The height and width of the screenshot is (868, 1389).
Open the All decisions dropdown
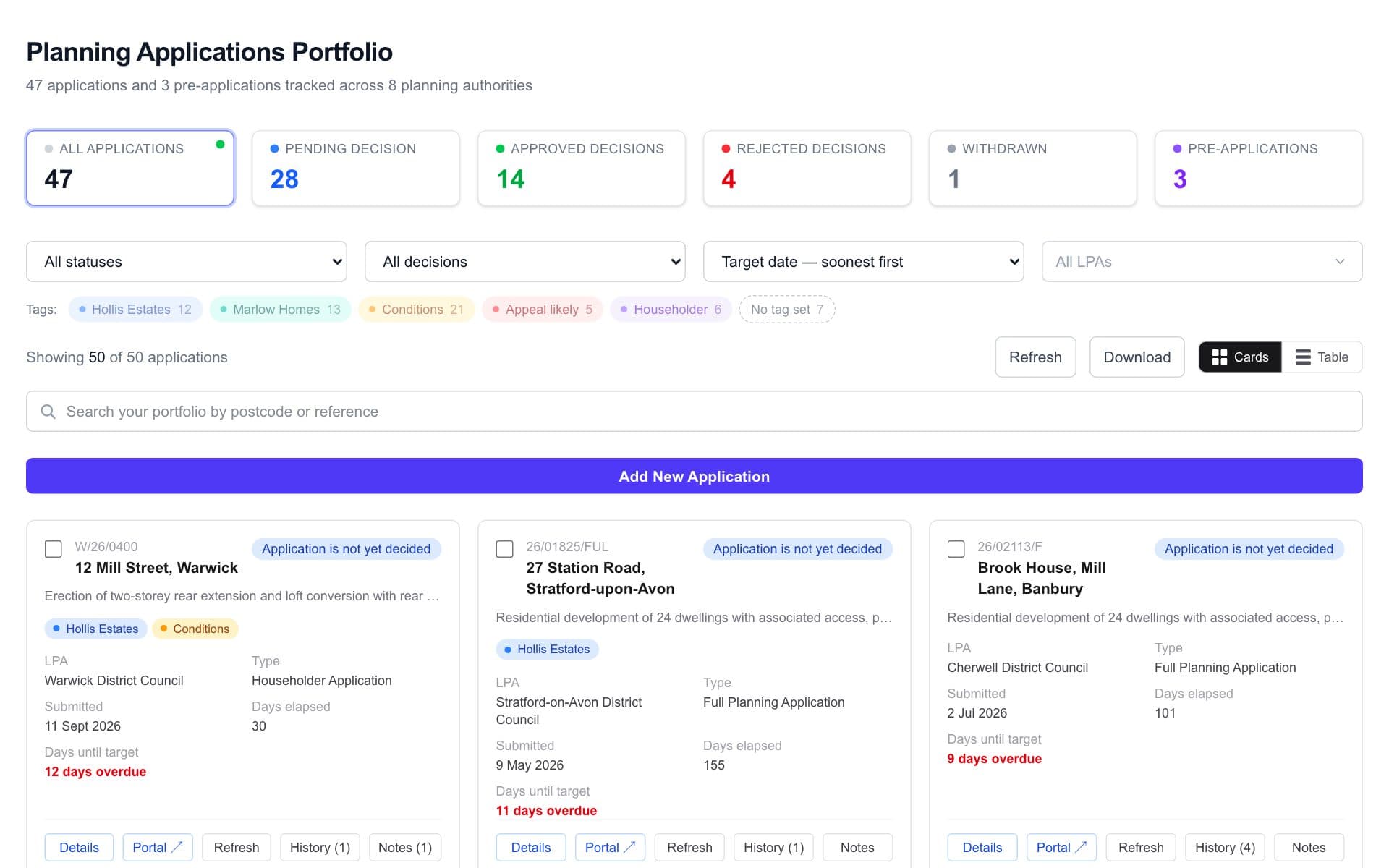pos(525,262)
